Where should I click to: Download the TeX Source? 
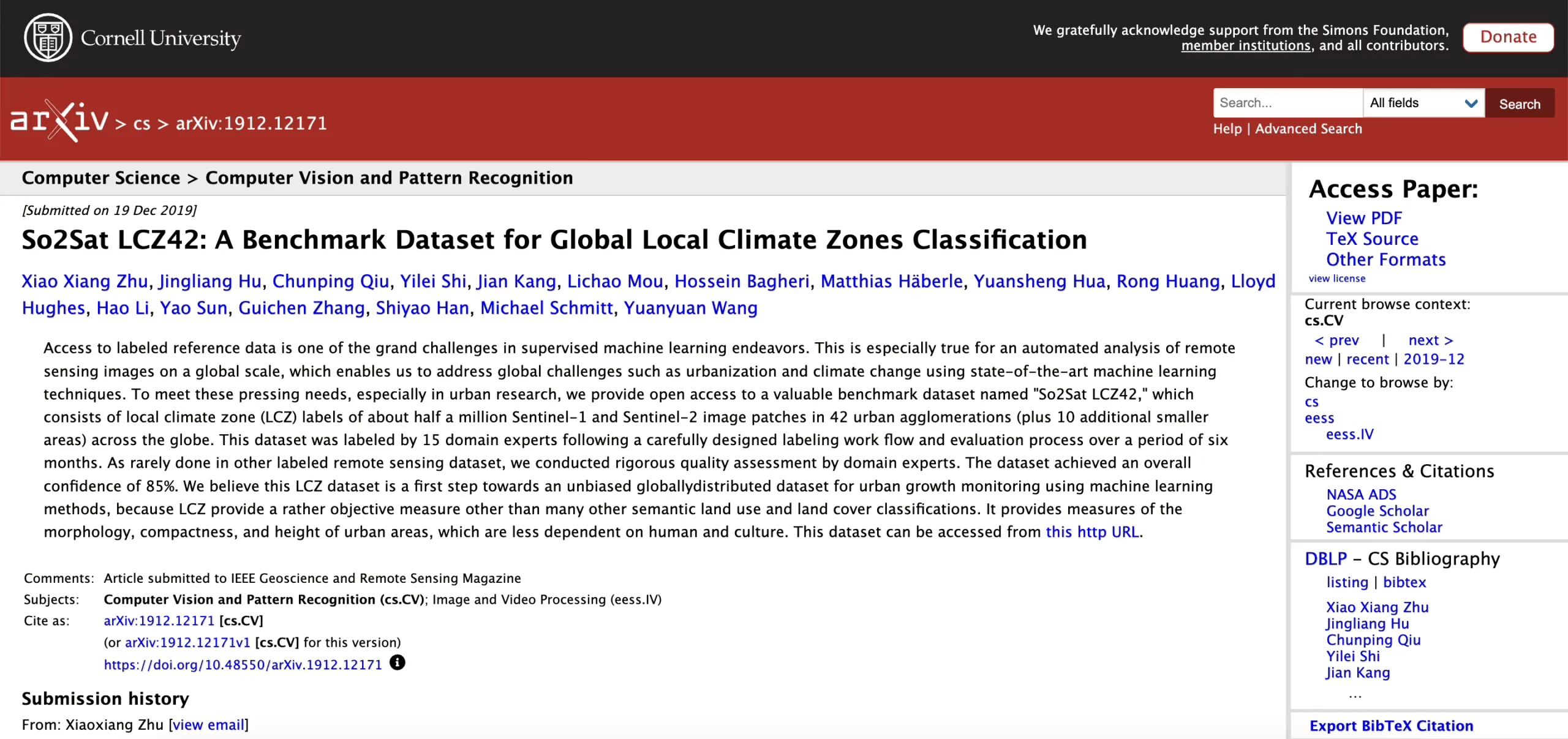click(1372, 239)
